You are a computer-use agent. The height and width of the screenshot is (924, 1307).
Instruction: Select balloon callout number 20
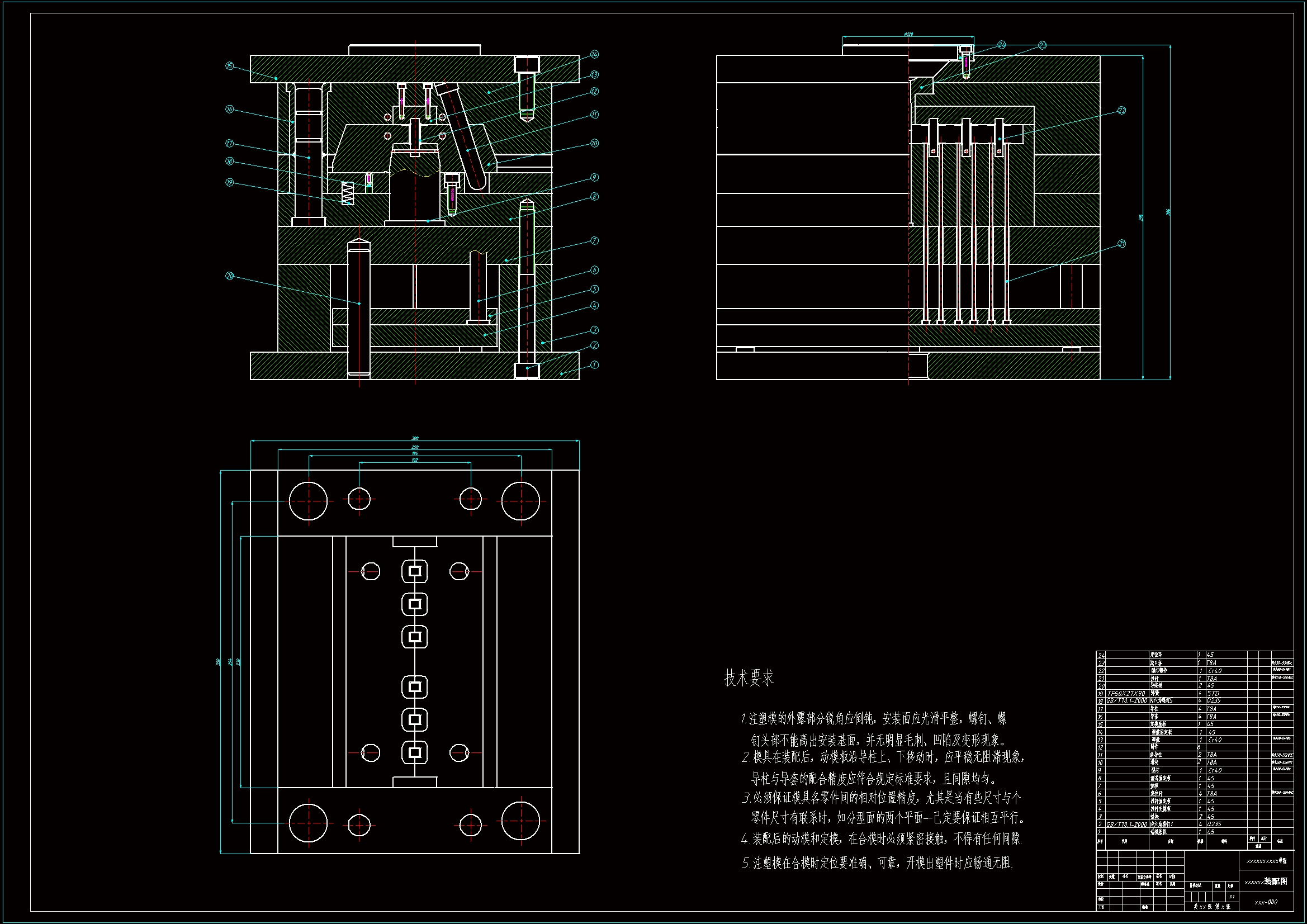pyautogui.click(x=229, y=276)
